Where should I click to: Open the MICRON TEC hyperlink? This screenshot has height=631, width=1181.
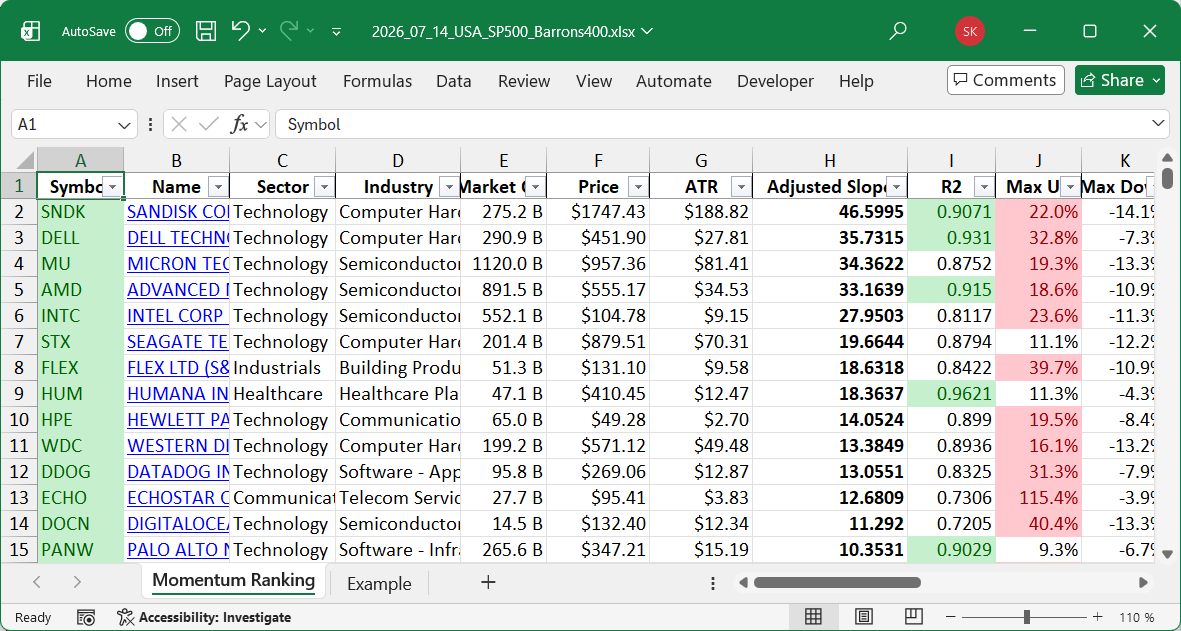[178, 264]
